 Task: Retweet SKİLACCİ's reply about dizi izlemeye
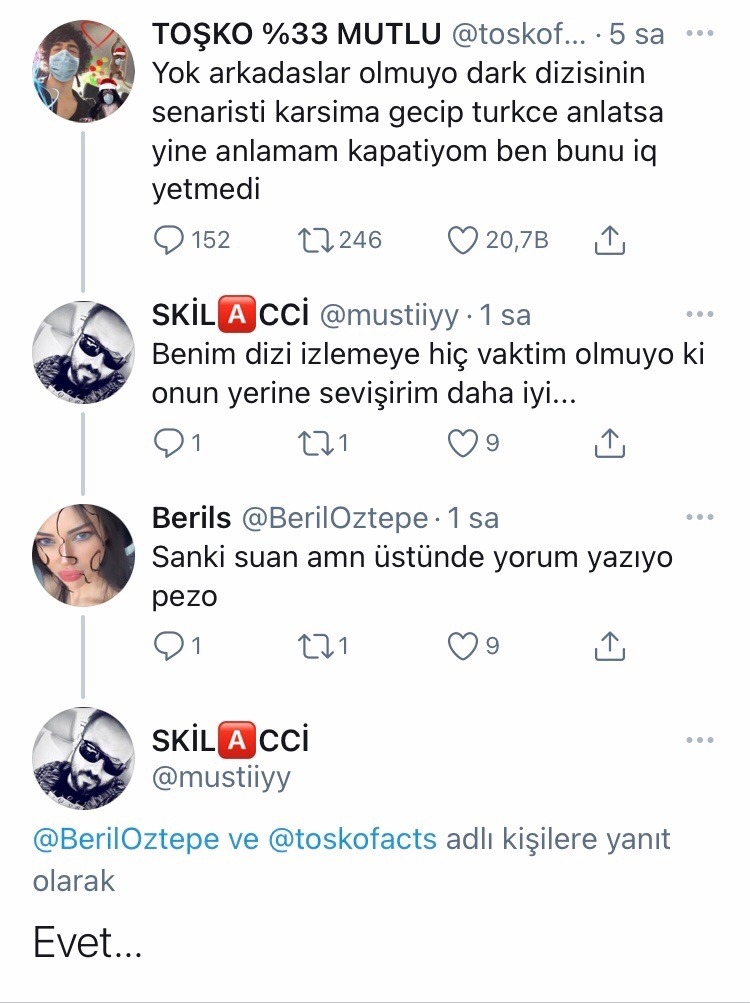pos(315,443)
